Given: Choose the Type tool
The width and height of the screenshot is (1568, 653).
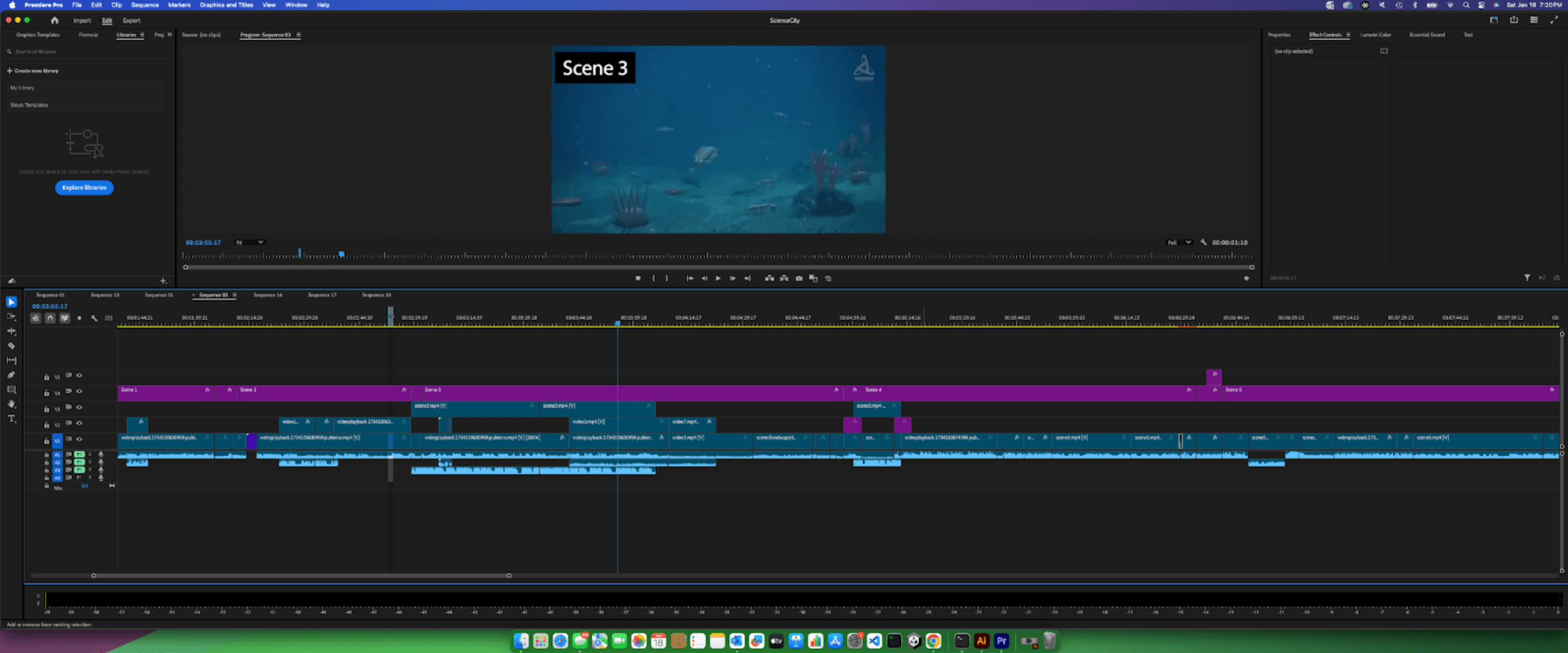Looking at the screenshot, I should tap(11, 419).
